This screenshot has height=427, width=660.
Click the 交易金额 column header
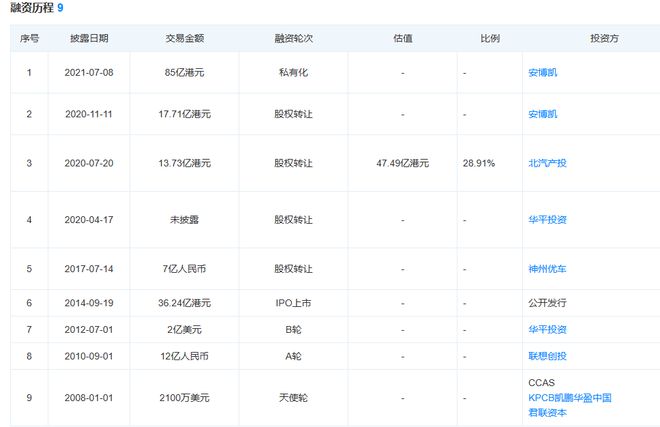point(184,38)
